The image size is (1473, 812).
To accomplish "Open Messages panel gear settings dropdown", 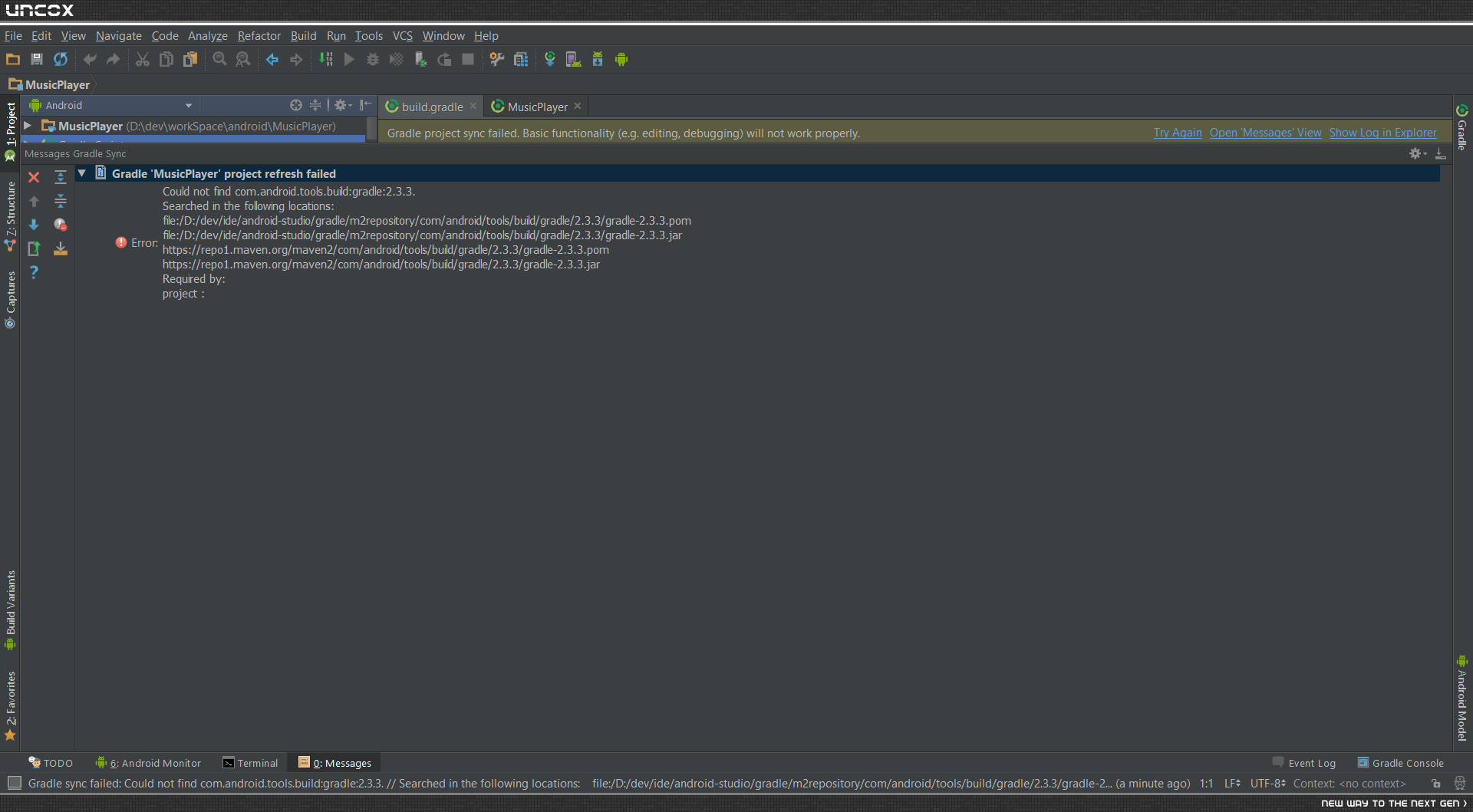I will coord(1418,153).
